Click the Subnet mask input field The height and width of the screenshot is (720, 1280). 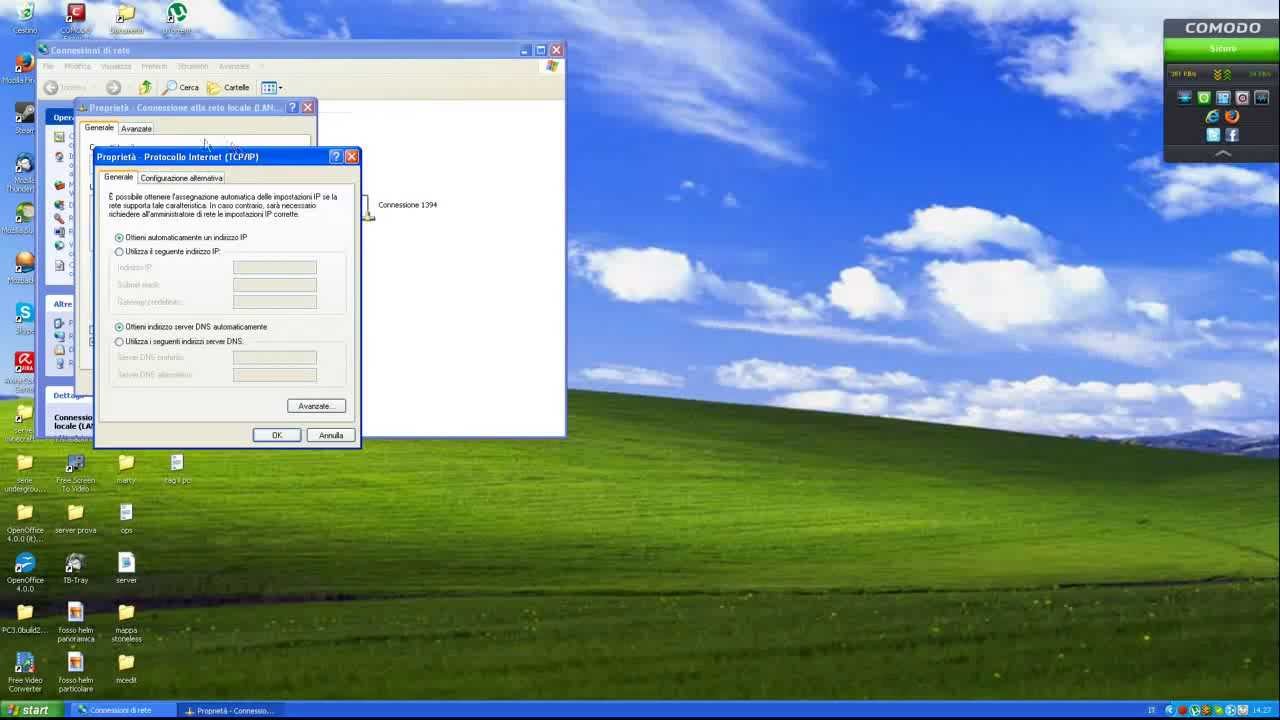click(x=275, y=285)
